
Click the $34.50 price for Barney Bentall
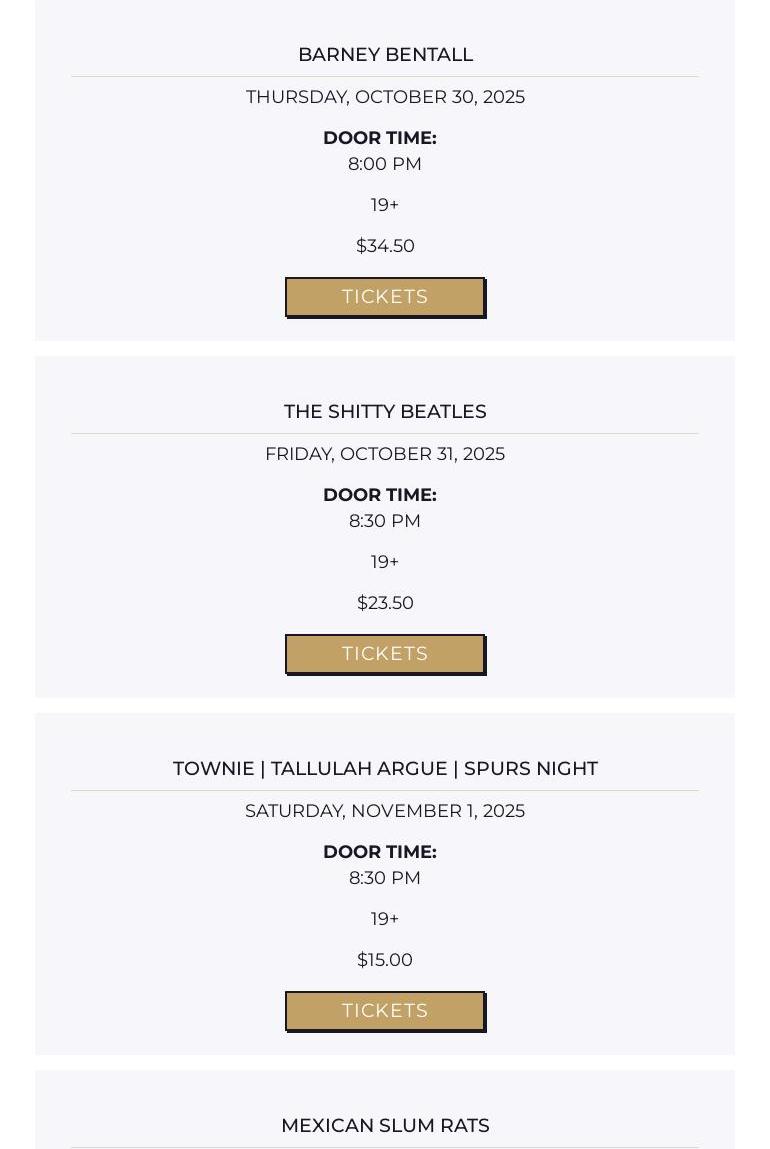pos(385,246)
